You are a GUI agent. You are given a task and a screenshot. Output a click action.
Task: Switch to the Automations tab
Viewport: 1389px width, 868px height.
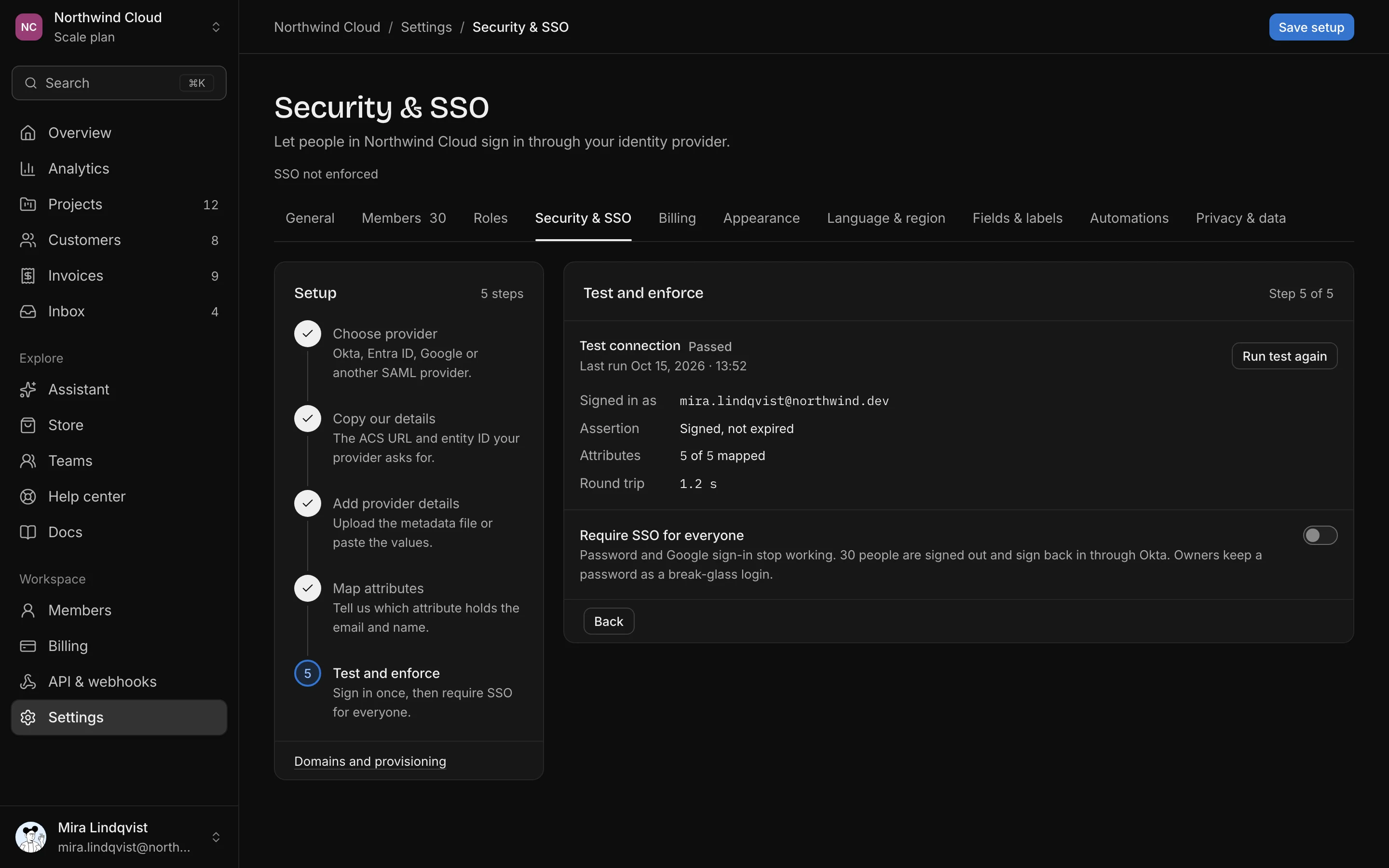1129,218
